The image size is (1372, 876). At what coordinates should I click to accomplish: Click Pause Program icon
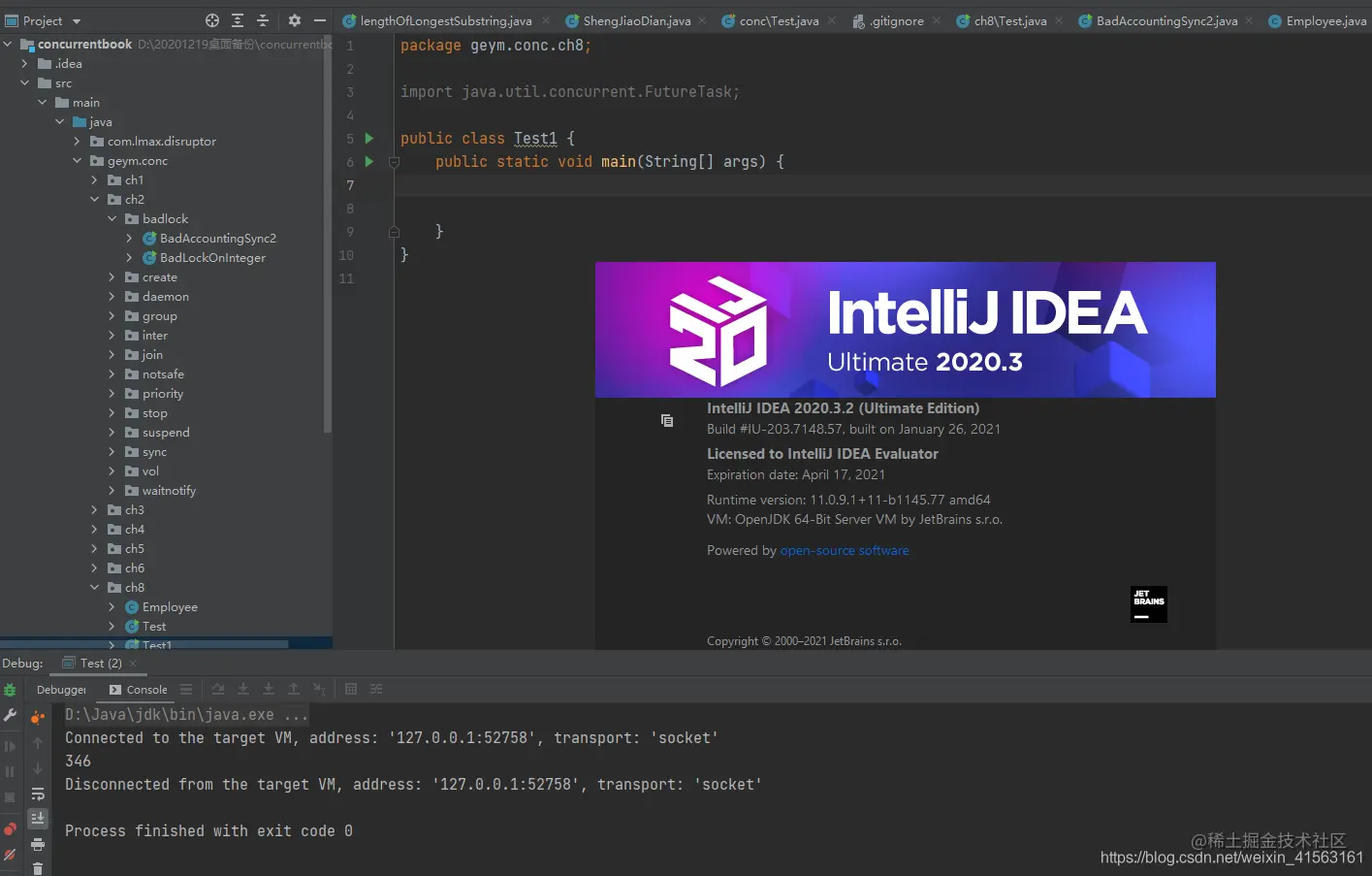click(10, 771)
